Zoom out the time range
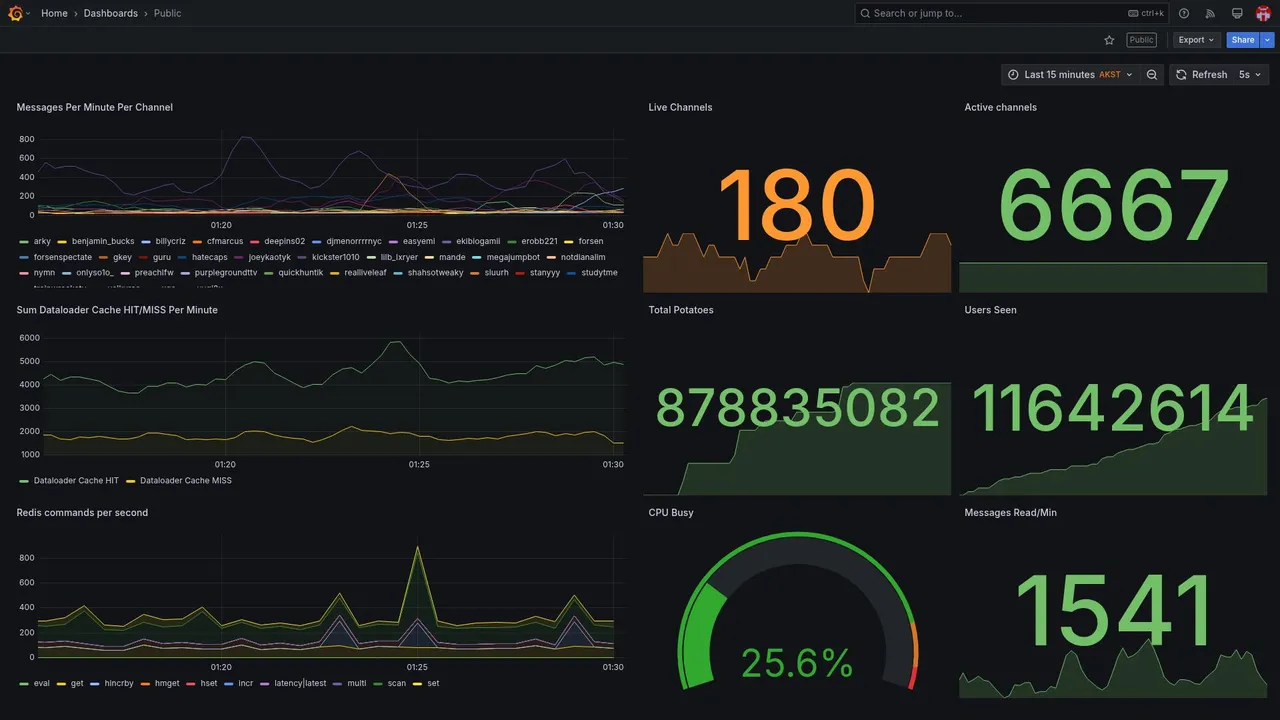The height and width of the screenshot is (720, 1280). pyautogui.click(x=1152, y=75)
